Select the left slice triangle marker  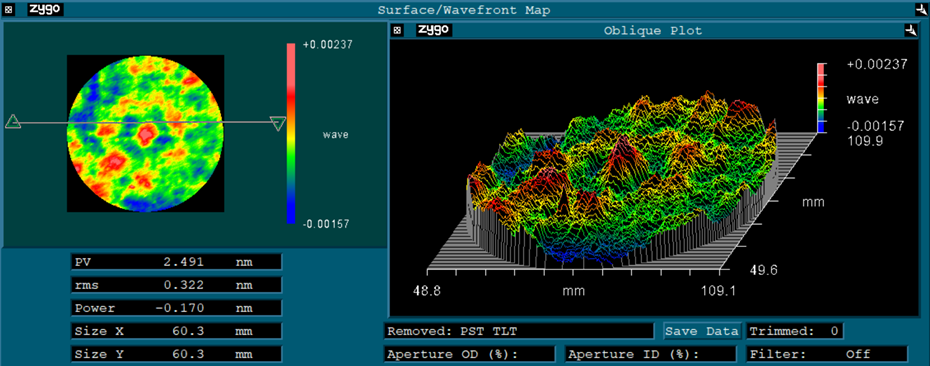coord(13,122)
